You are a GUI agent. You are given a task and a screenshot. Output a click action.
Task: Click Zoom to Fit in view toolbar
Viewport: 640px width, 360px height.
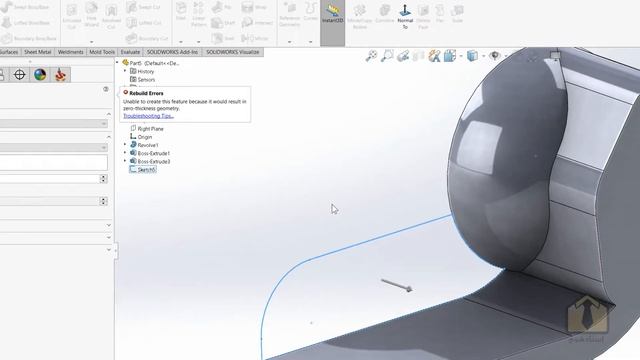pyautogui.click(x=371, y=56)
